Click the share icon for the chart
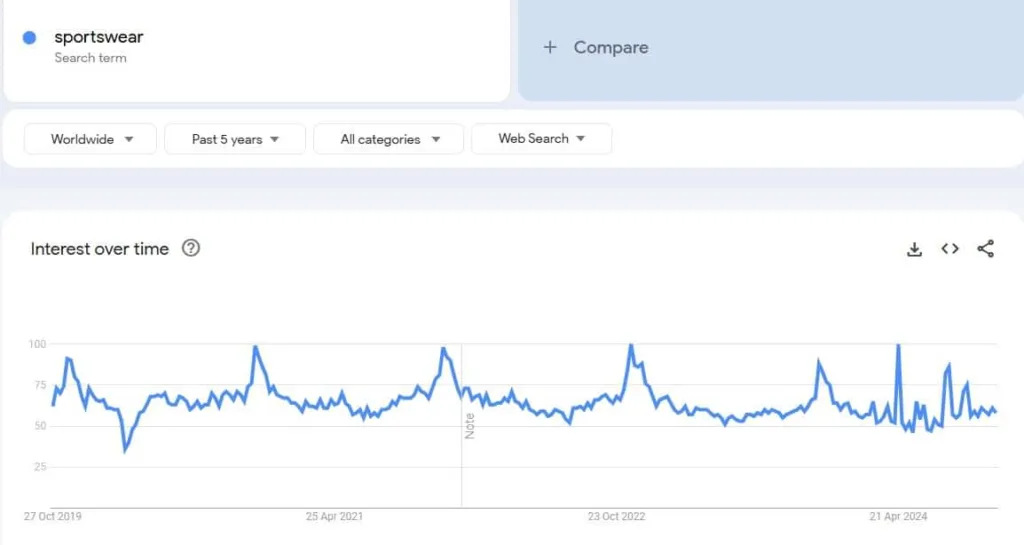 [x=985, y=249]
